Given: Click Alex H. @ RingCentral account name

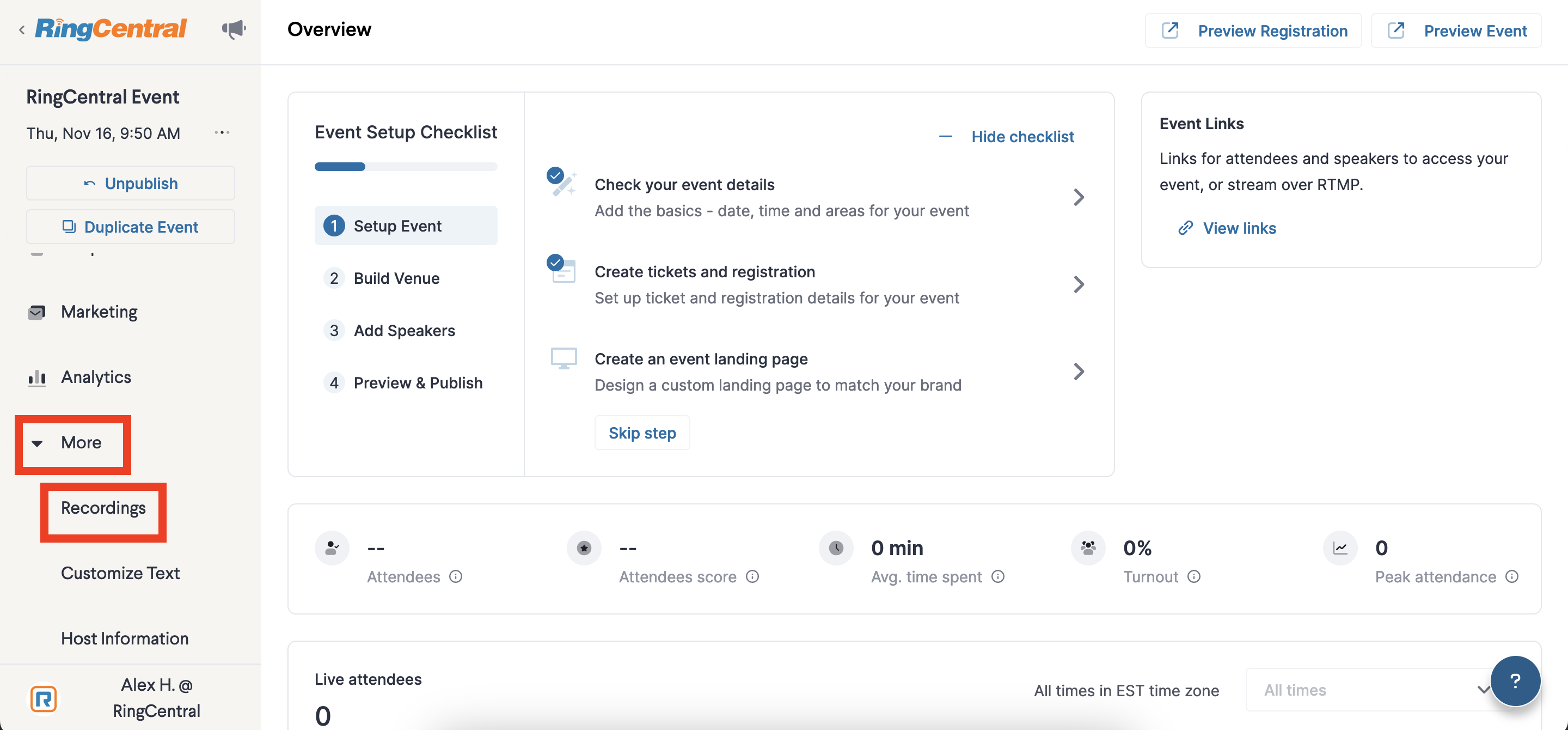Looking at the screenshot, I should point(156,698).
